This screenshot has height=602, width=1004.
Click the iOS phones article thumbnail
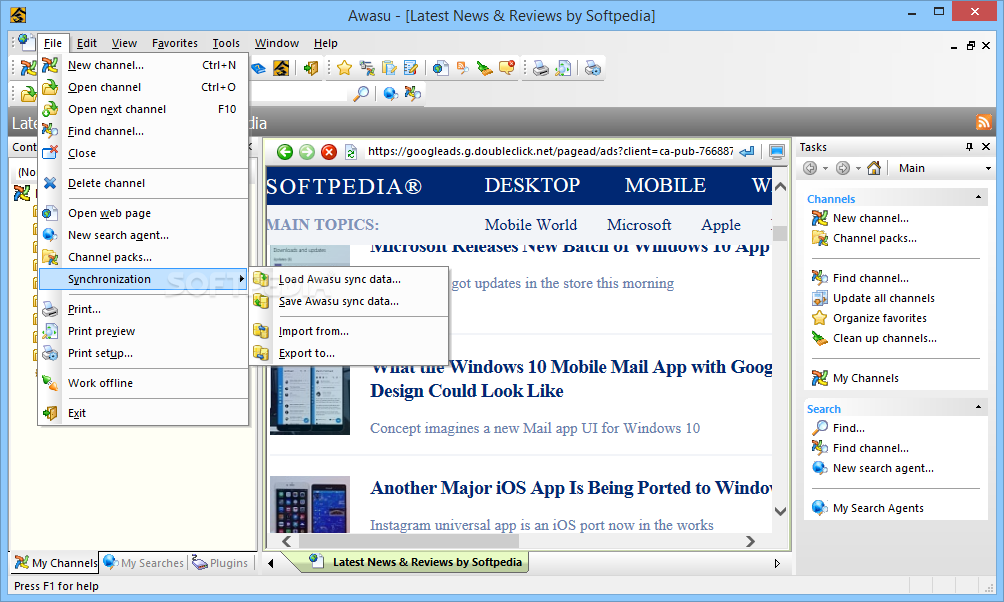pos(310,505)
